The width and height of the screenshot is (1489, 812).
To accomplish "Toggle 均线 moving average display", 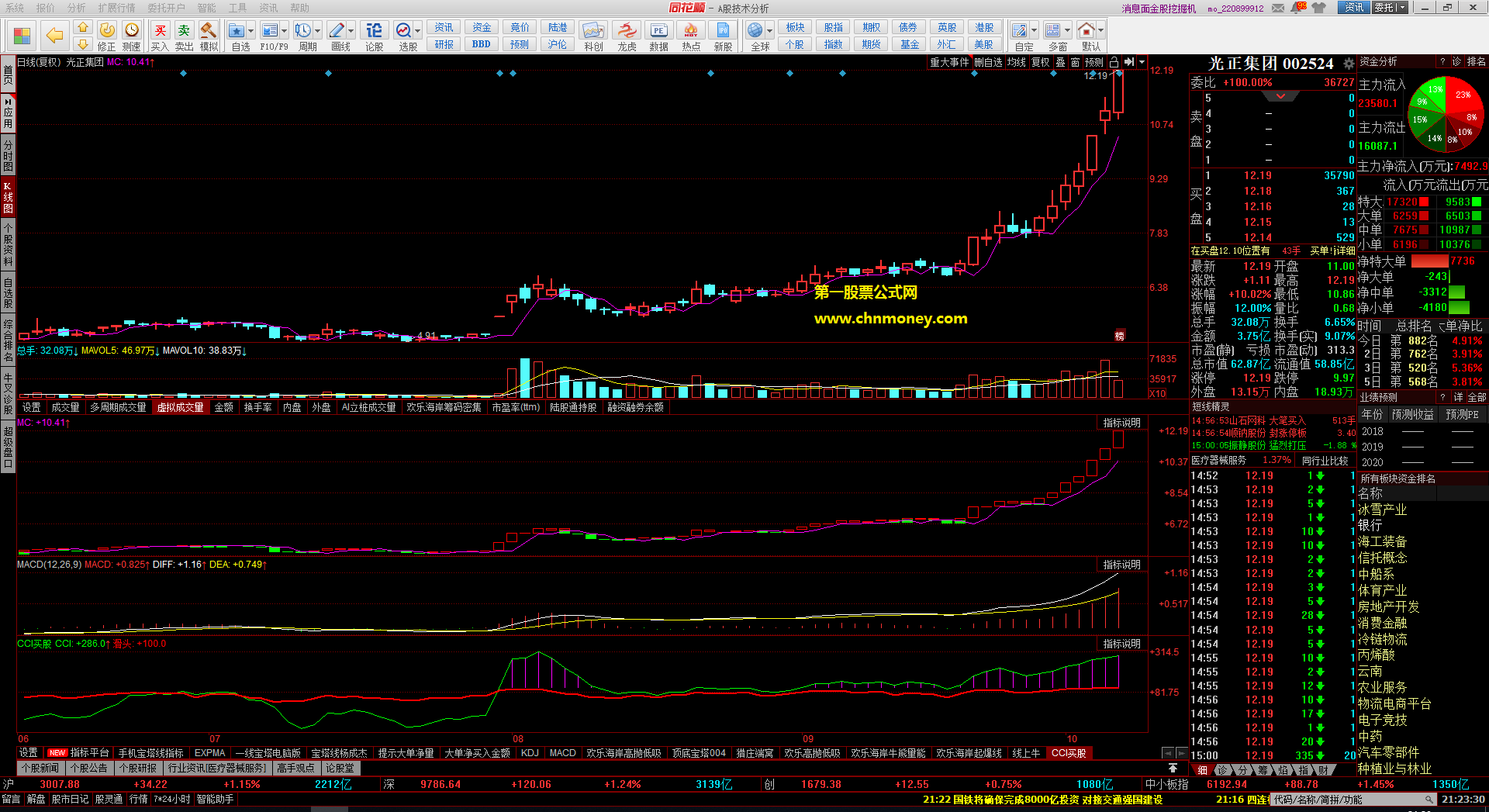I will 1017,62.
